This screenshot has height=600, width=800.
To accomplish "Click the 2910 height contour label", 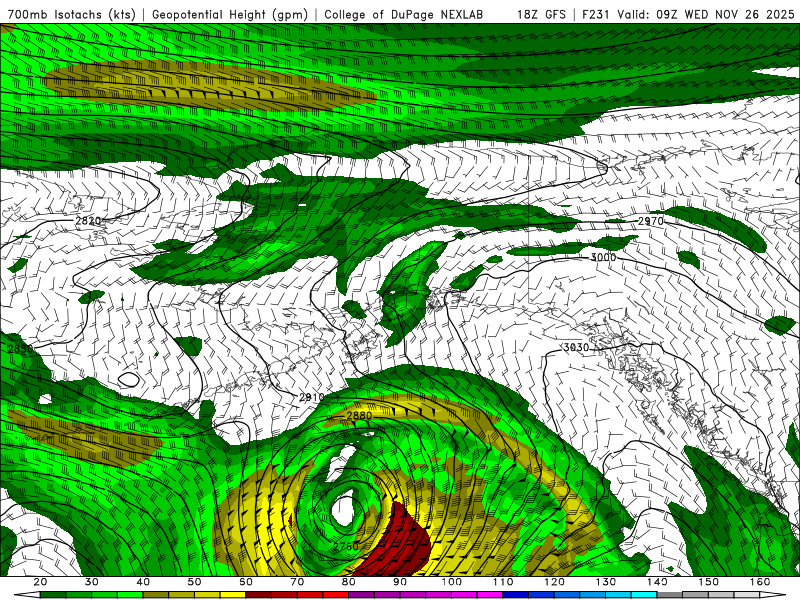I will pyautogui.click(x=312, y=397).
